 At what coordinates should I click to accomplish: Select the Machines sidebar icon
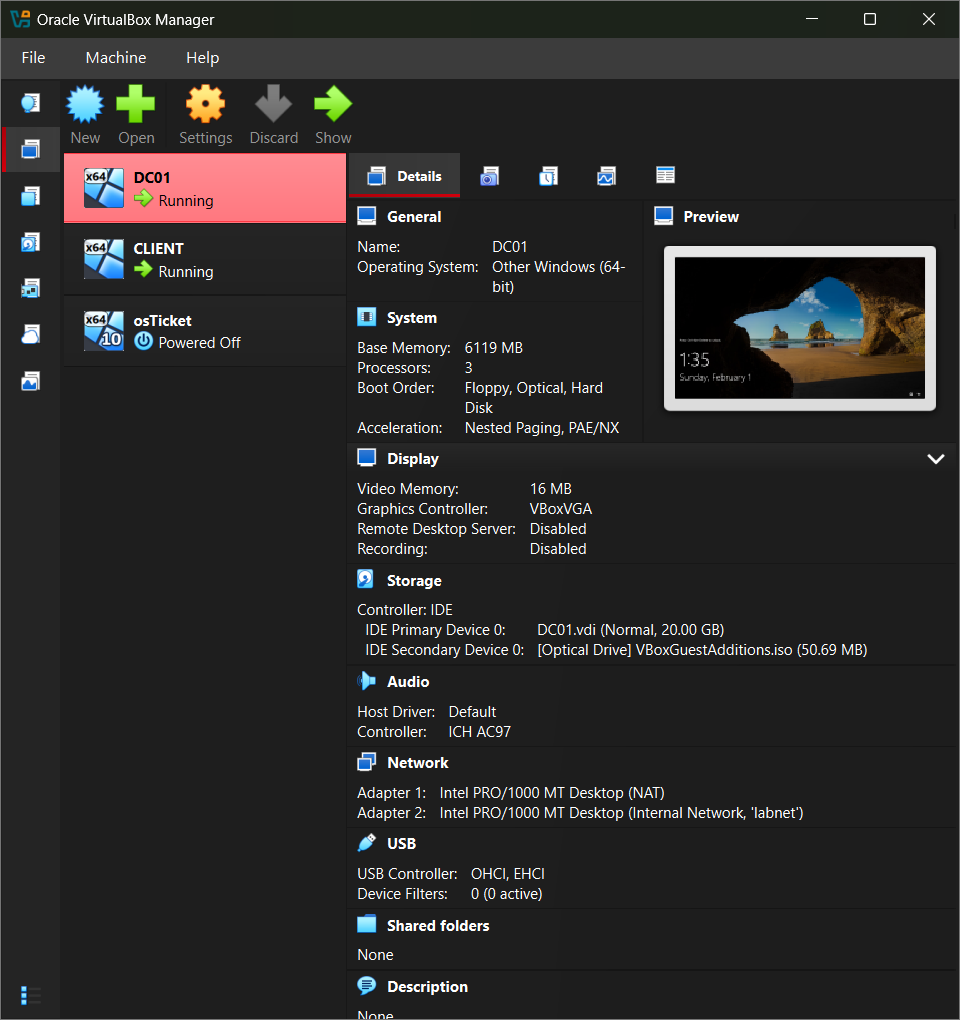31,150
